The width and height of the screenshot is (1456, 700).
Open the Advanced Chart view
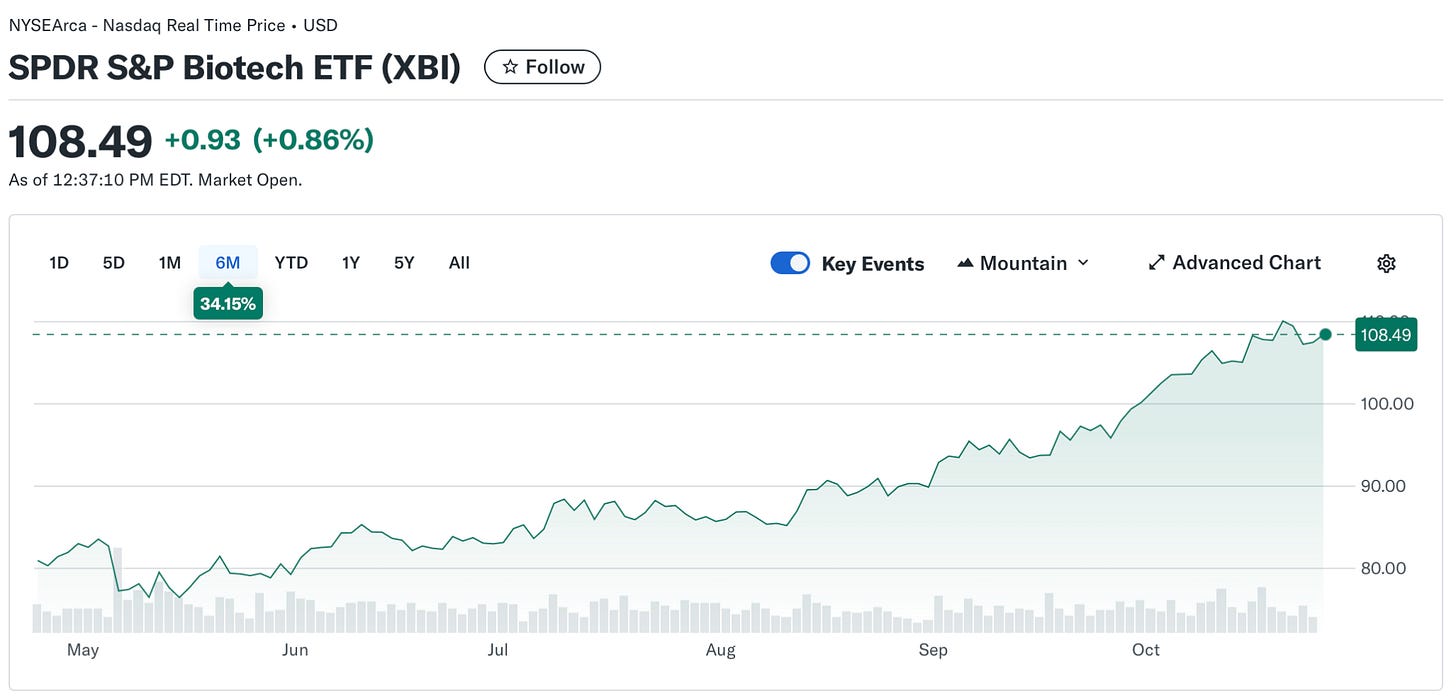[x=1235, y=263]
